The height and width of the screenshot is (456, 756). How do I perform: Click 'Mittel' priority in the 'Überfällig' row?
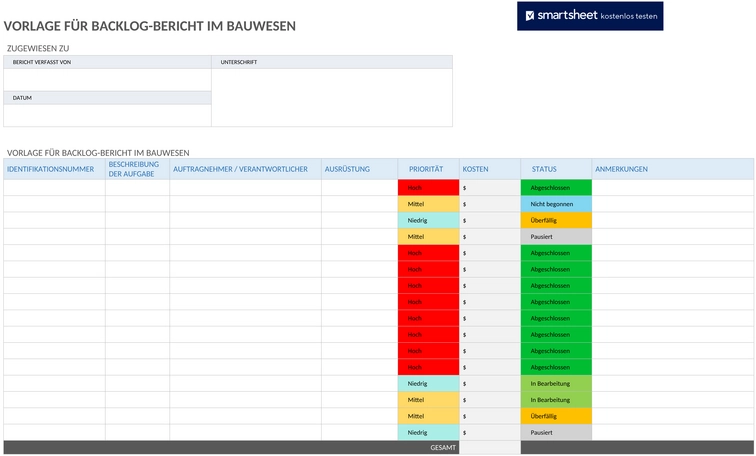click(429, 416)
